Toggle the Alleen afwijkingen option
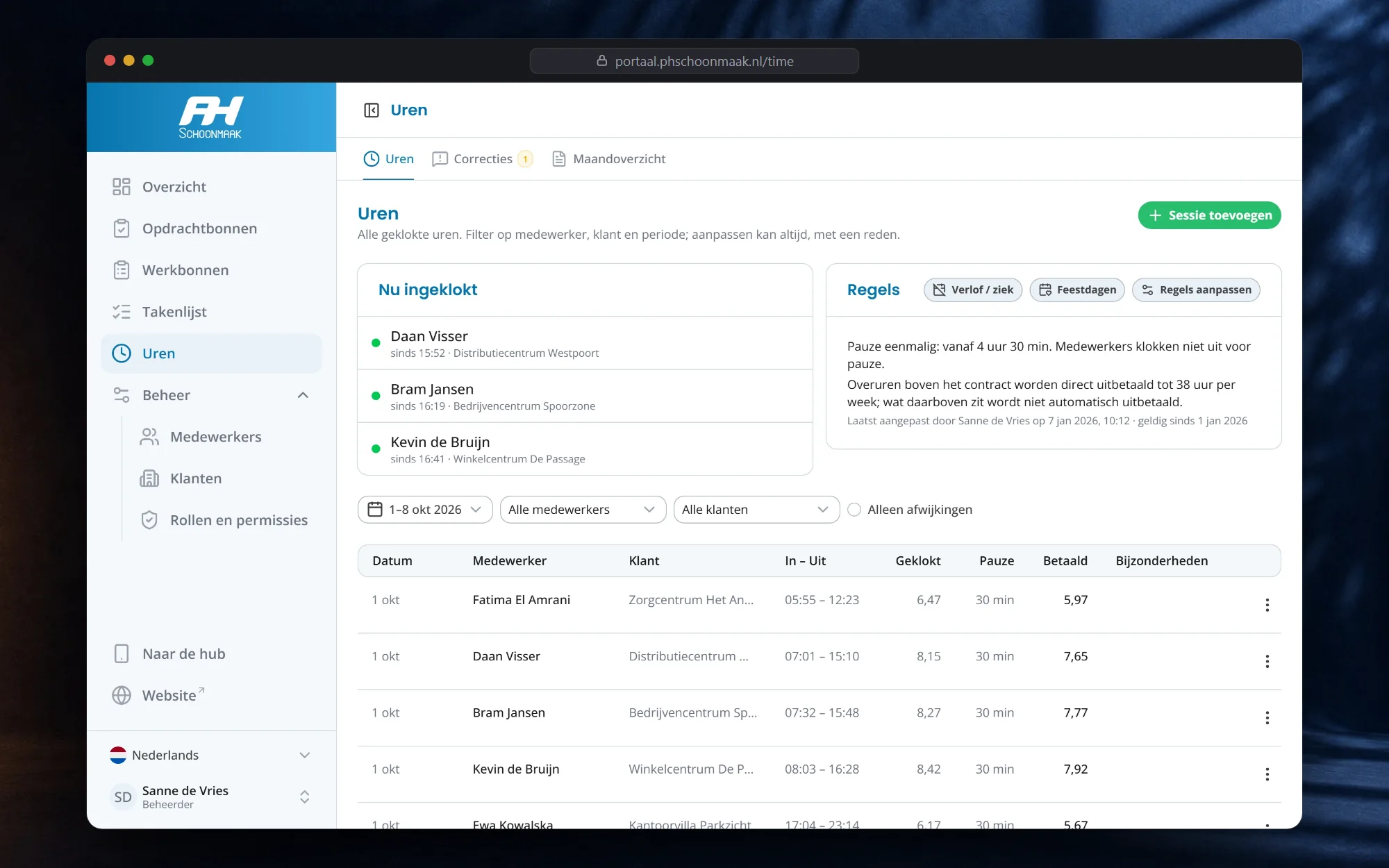 854,510
